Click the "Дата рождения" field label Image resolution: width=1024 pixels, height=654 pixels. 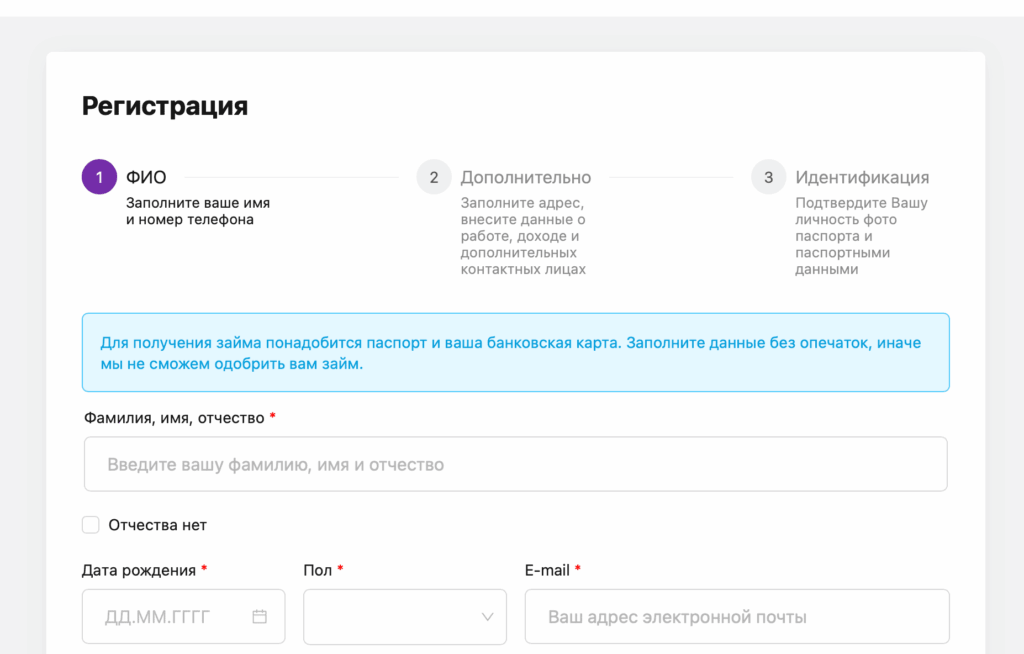pyautogui.click(x=139, y=570)
